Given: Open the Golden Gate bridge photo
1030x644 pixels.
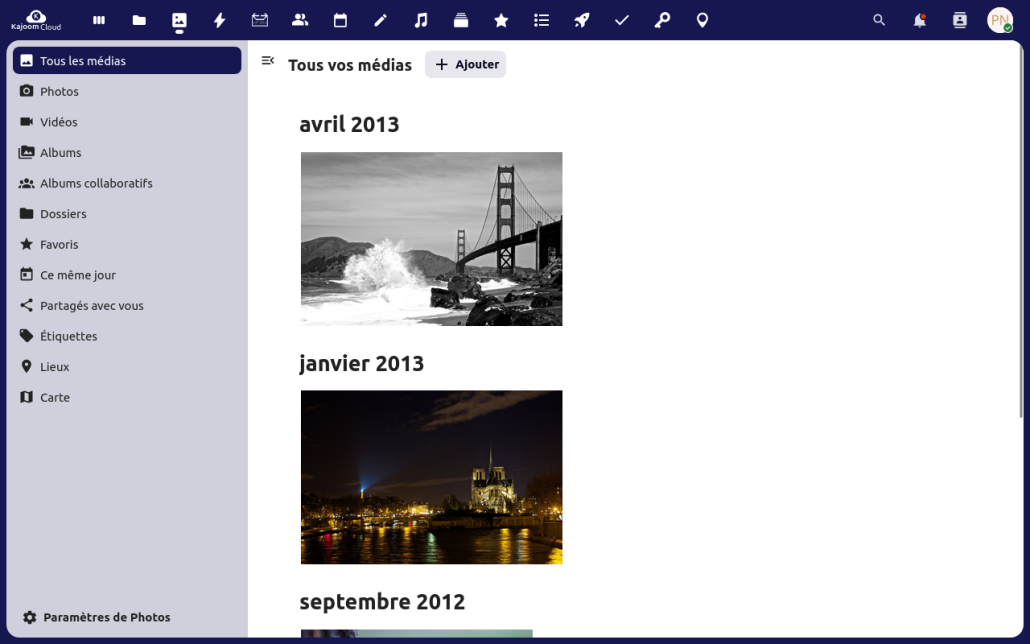Looking at the screenshot, I should (x=431, y=238).
